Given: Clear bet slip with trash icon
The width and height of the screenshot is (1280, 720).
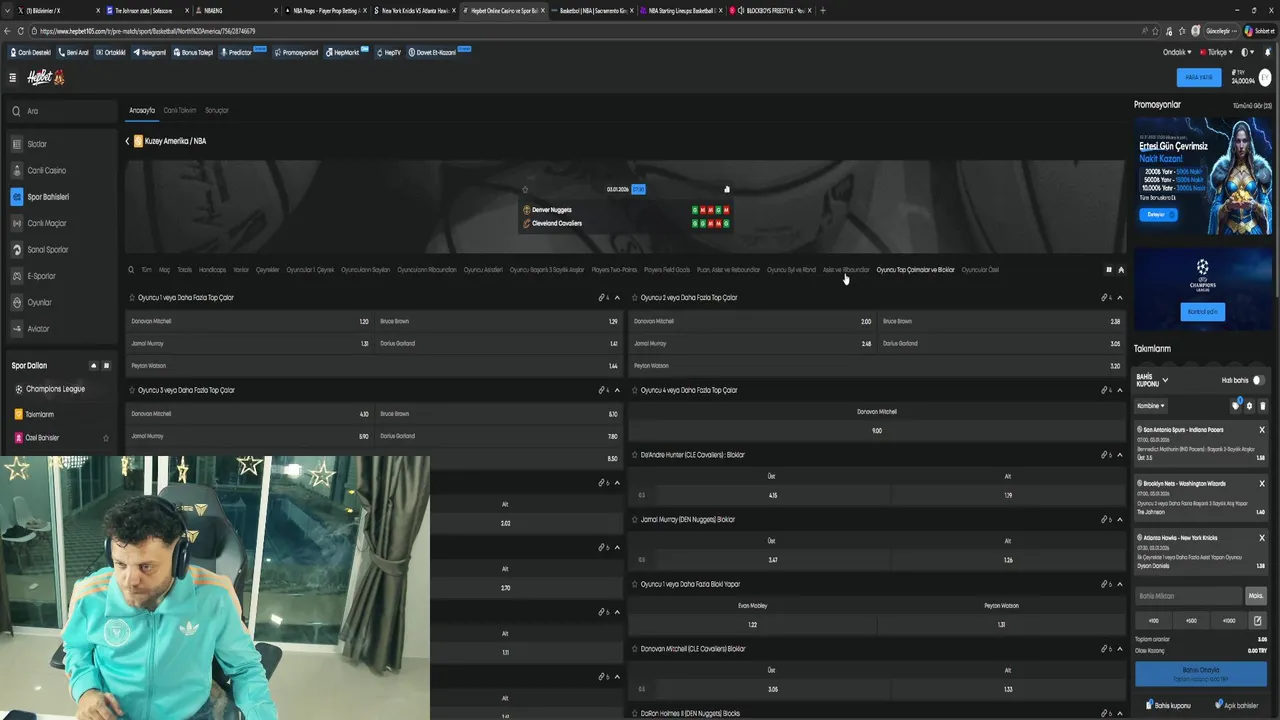Looking at the screenshot, I should (1262, 406).
